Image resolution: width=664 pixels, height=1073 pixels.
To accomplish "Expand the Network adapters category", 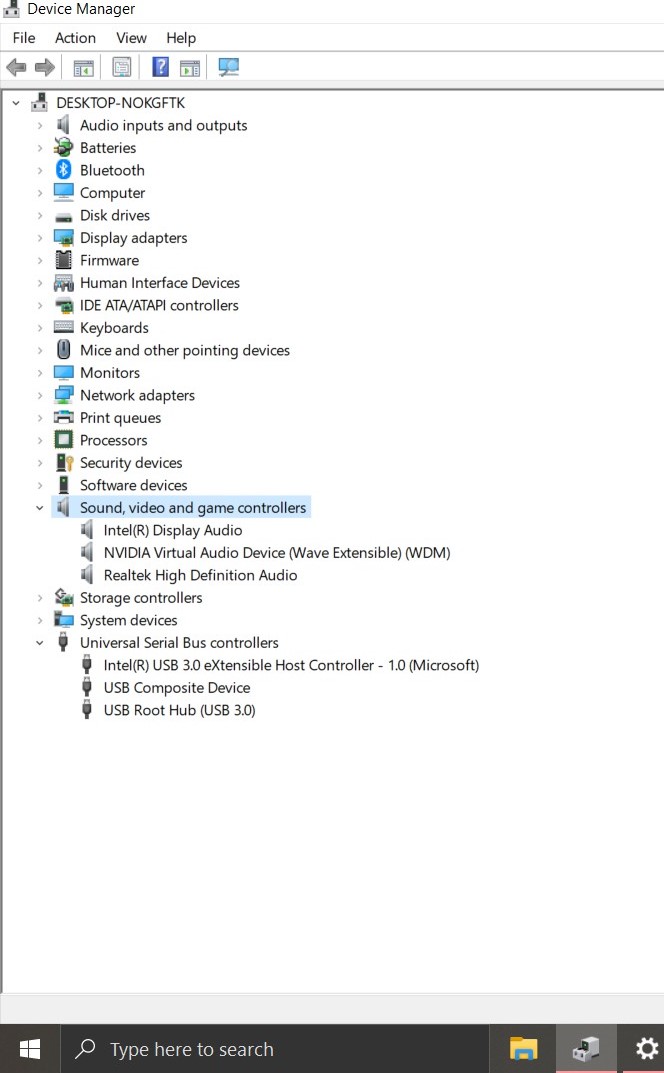I will (40, 396).
